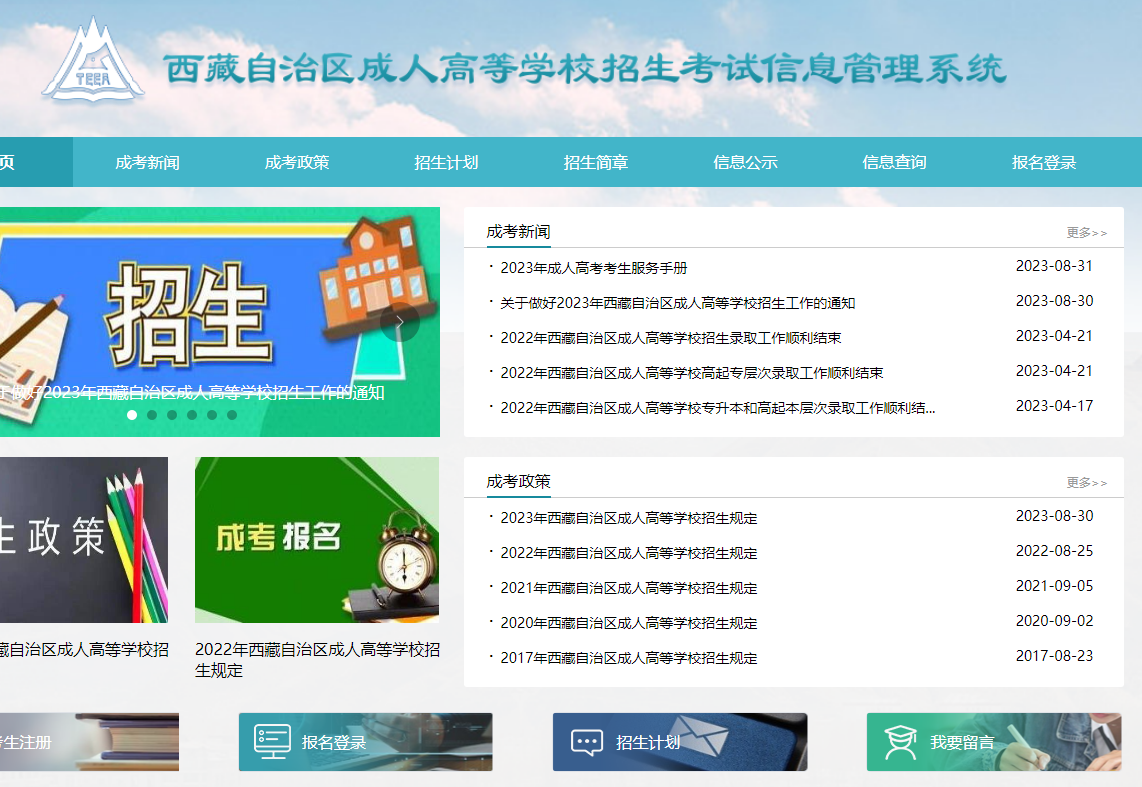Screen dimensions: 1142x787
Task: Click the date 2021-09-05 in policy list
Action: 1054,585
